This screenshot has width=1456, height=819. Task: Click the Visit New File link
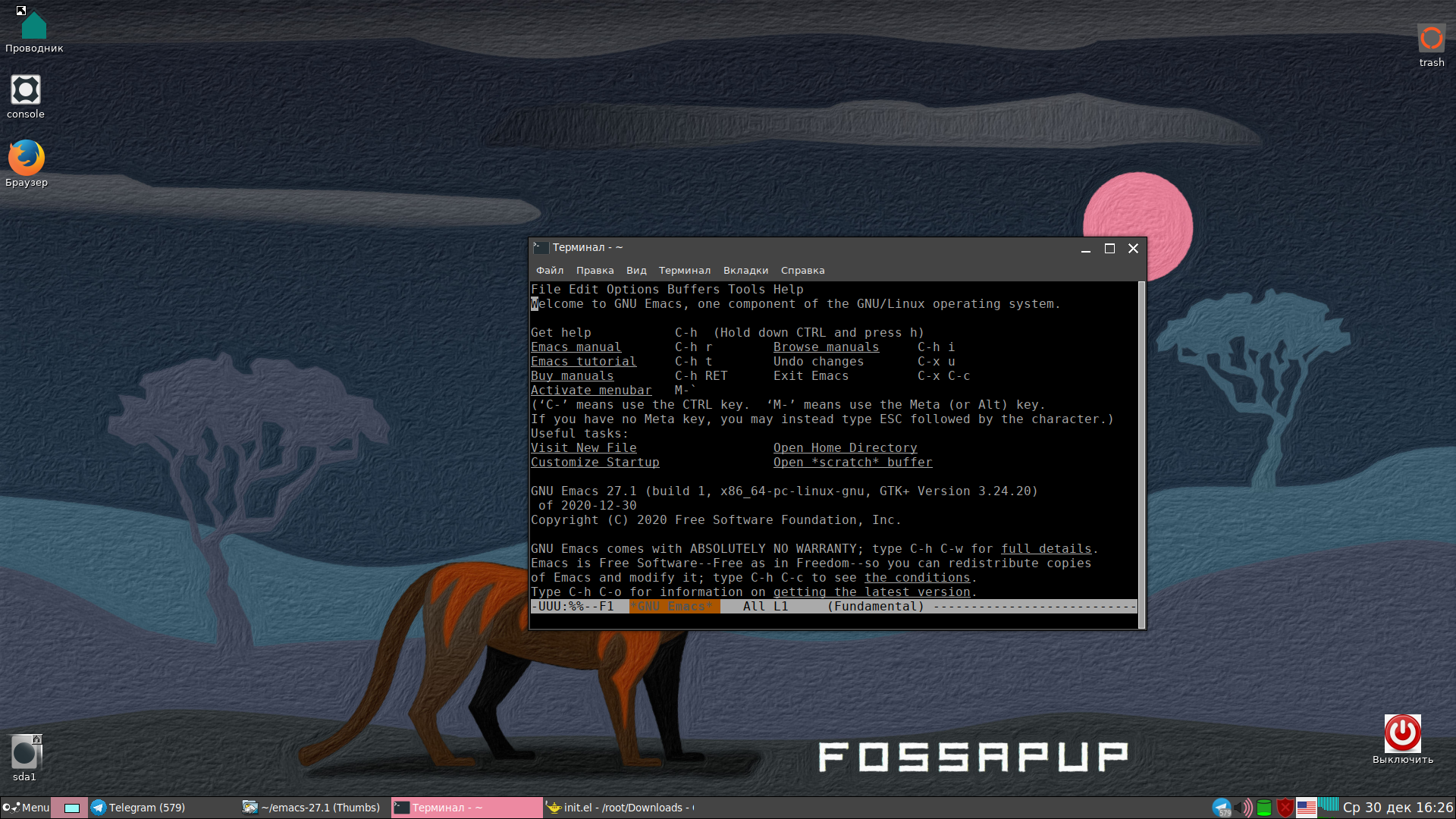tap(583, 448)
